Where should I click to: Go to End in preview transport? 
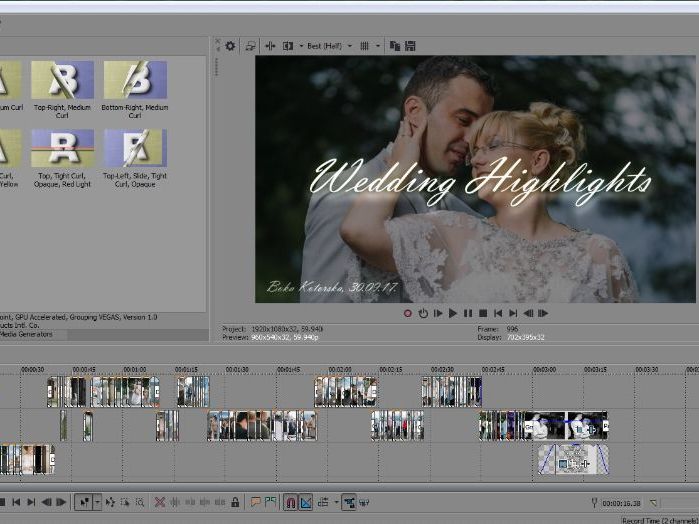[513, 314]
